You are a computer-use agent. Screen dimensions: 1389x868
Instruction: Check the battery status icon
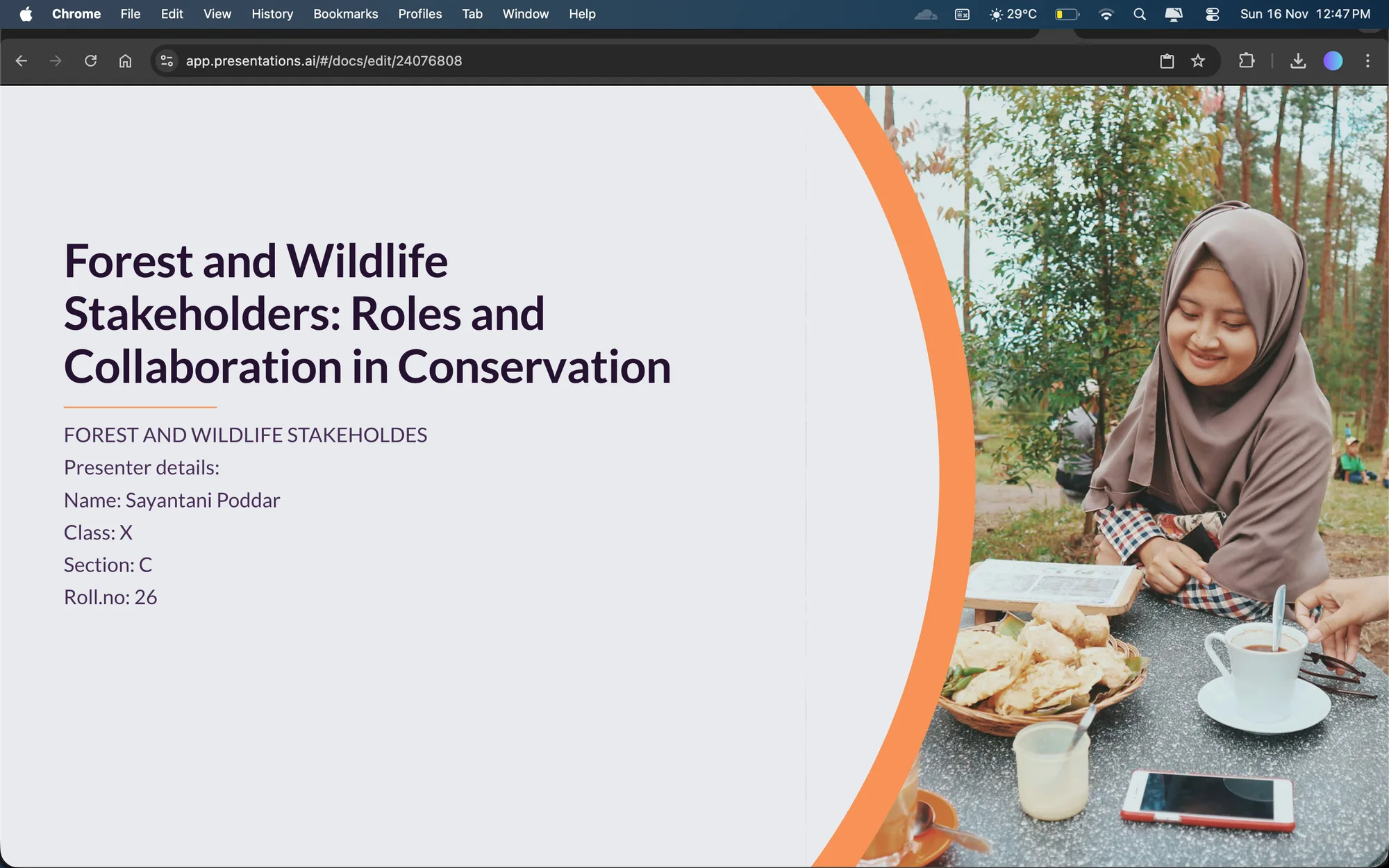click(x=1067, y=14)
